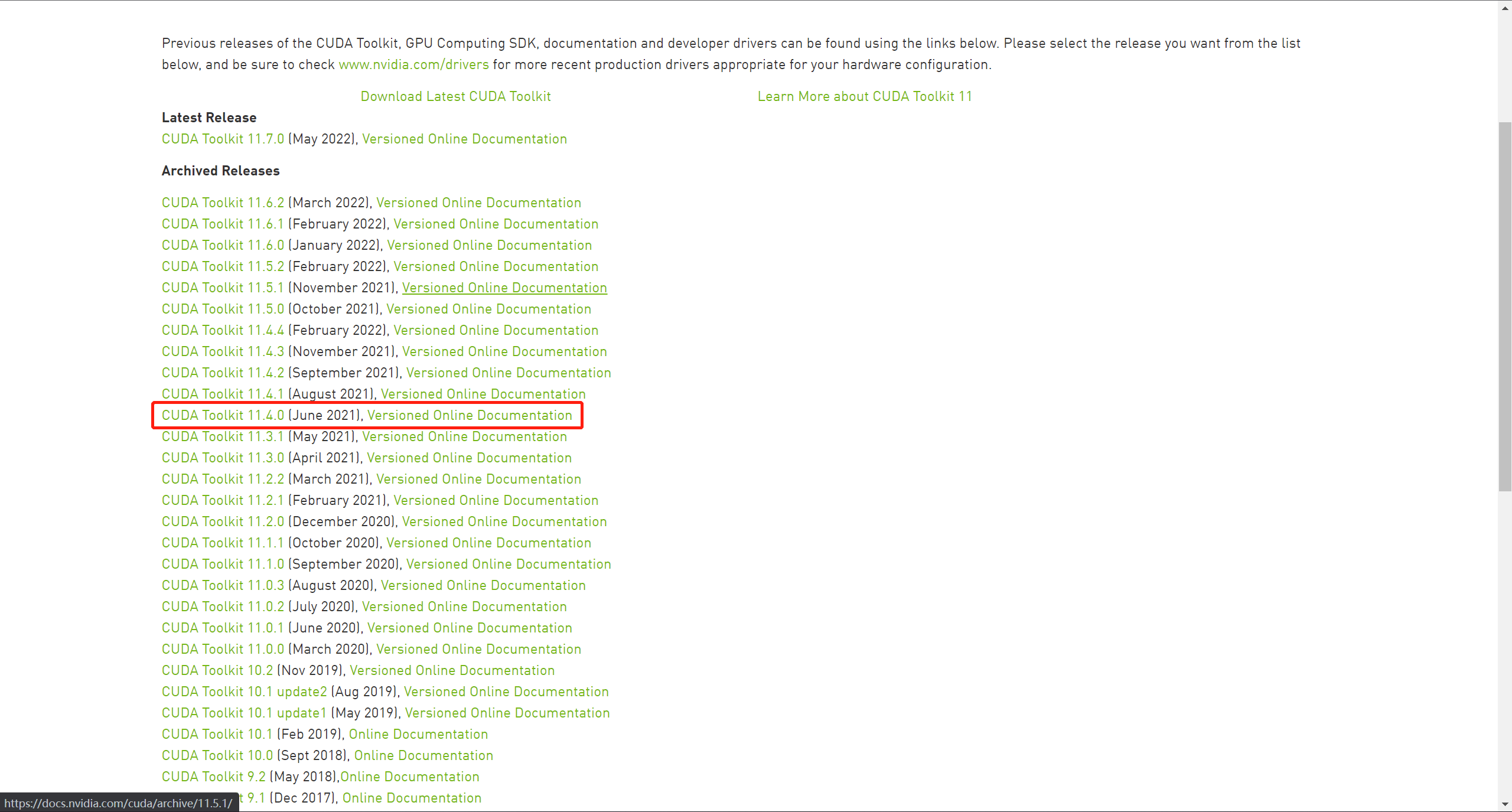Open CUDA Toolkit 10.2 archive link
The width and height of the screenshot is (1512, 812).
click(x=217, y=670)
